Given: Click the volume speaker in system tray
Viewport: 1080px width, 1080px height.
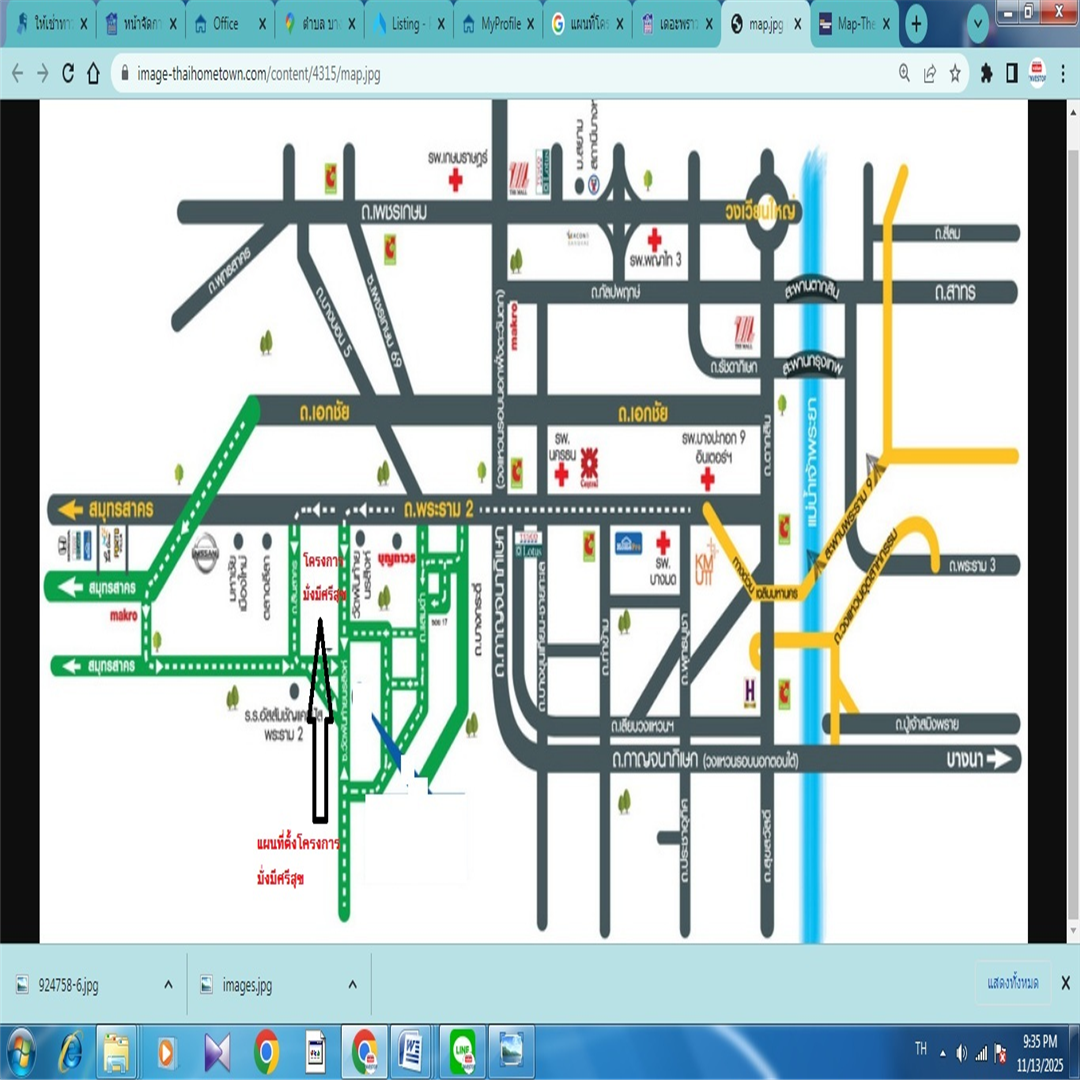Looking at the screenshot, I should (x=961, y=1052).
